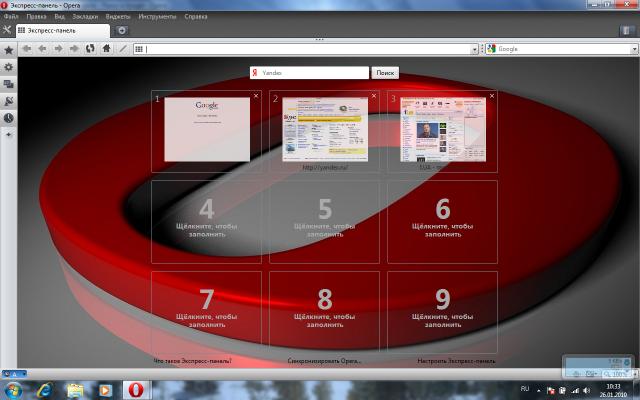This screenshot has height=400, width=640.
Task: Fill empty Speed Dial slot 4
Action: tap(207, 222)
